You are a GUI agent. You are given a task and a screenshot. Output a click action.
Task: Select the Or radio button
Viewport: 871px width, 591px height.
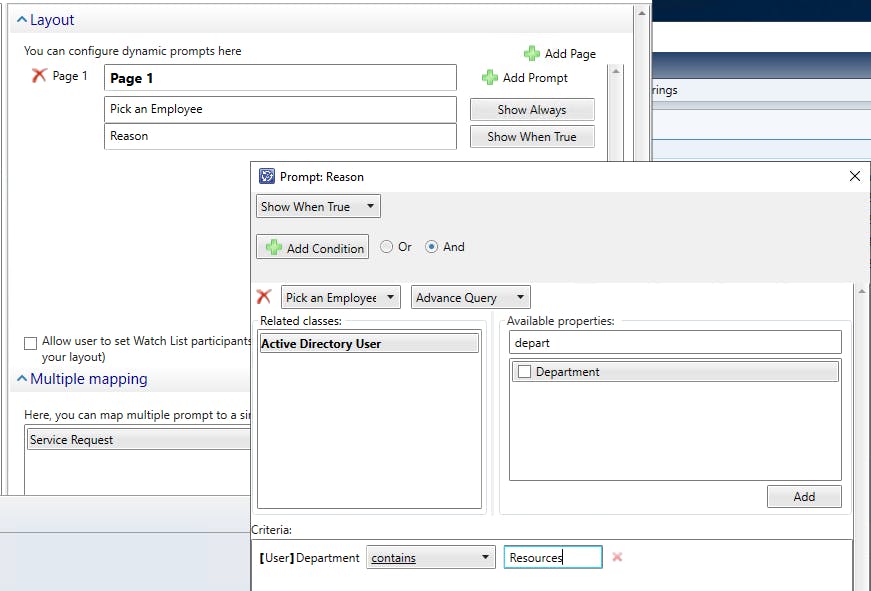click(x=387, y=247)
